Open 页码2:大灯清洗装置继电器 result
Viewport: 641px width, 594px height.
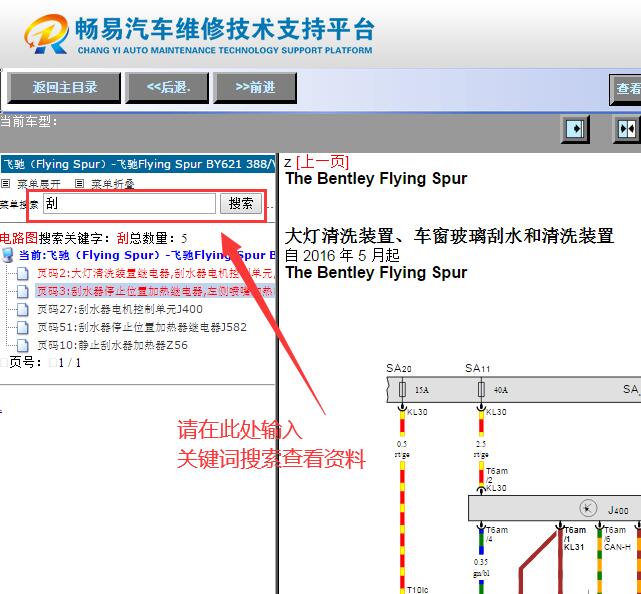(156, 273)
